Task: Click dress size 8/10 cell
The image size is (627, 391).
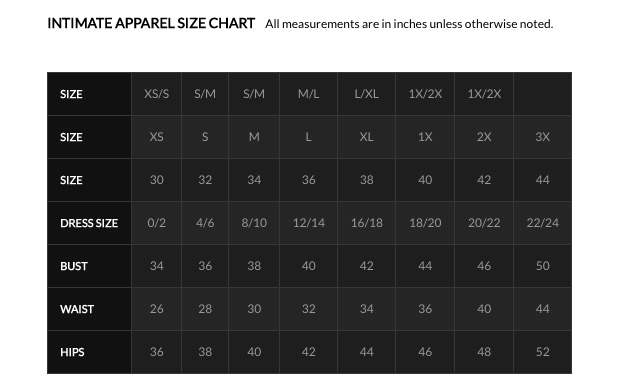Action: click(x=254, y=223)
